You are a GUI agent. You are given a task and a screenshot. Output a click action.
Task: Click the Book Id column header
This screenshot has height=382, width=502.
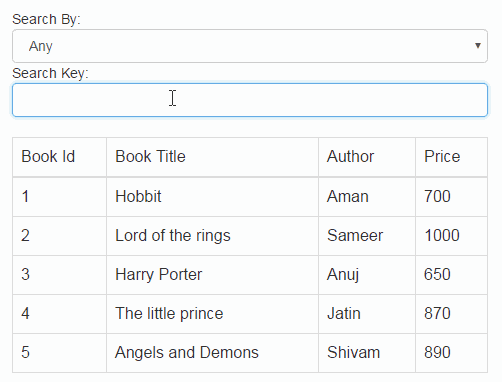(60, 157)
